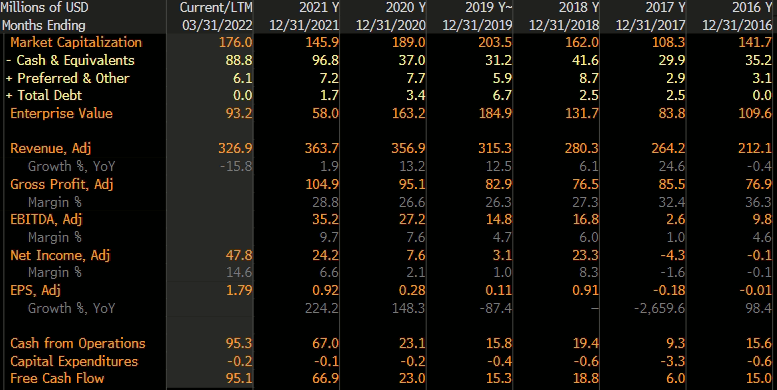Select the 95.1 Free Cash Flow LTM value
777x390 pixels.
pyautogui.click(x=239, y=379)
